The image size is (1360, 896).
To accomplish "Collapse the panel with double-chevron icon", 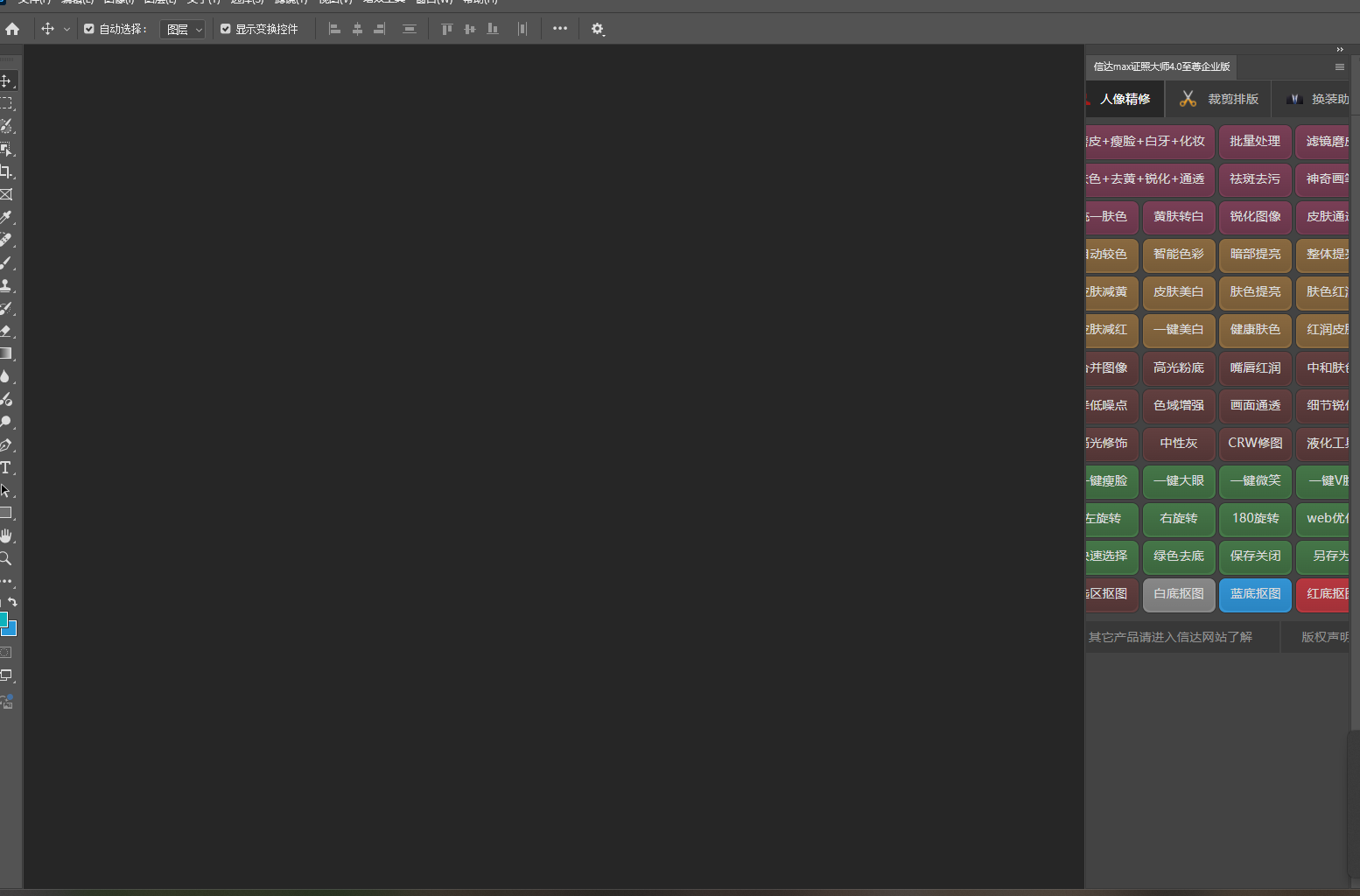I will (x=1340, y=50).
